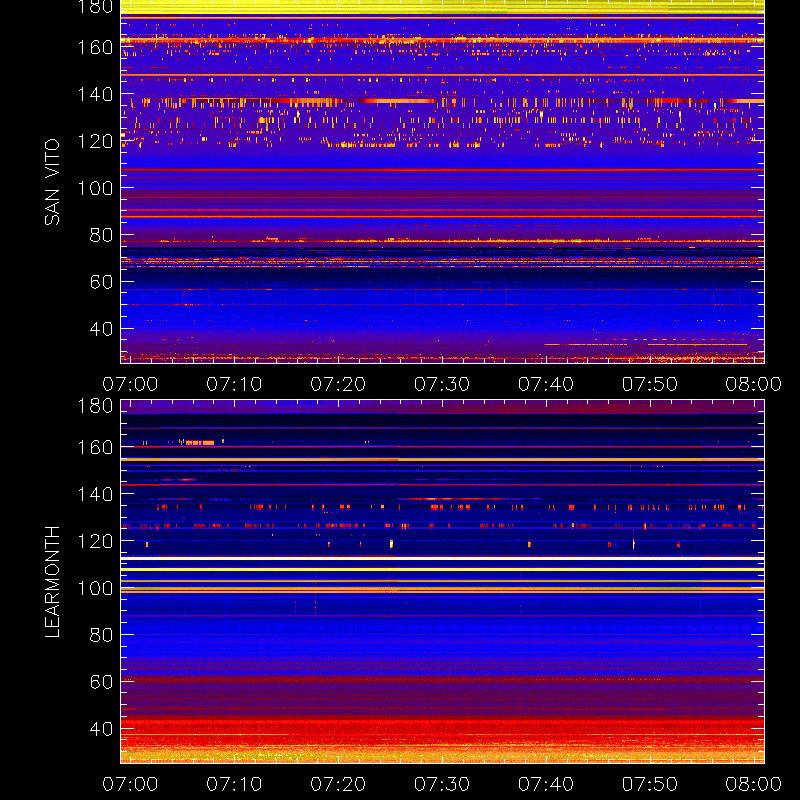Click the 08:00 time label under San Vito plot

754,384
